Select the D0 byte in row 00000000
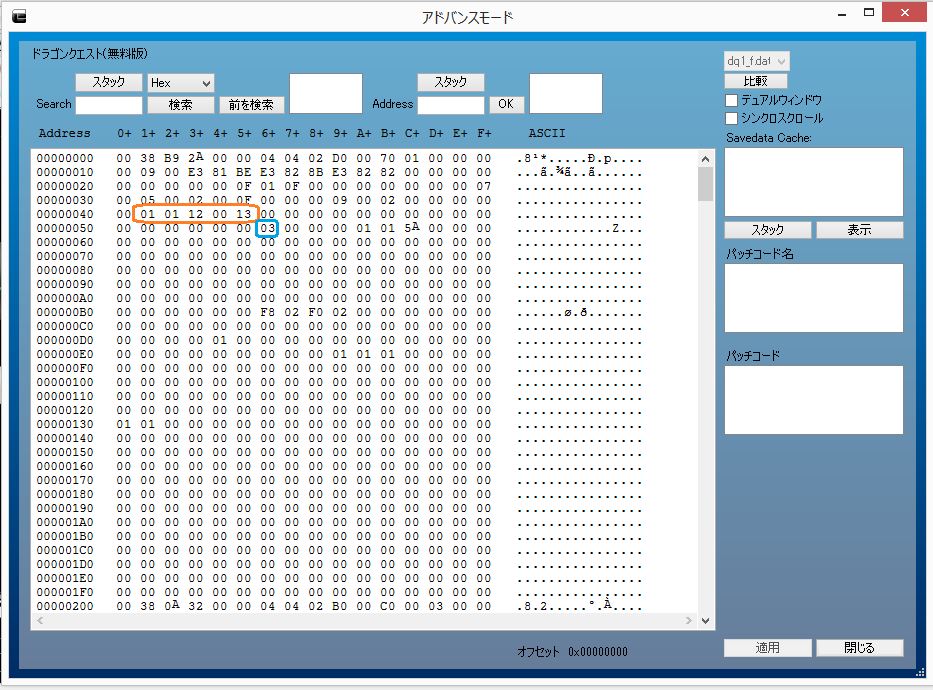 click(340, 158)
